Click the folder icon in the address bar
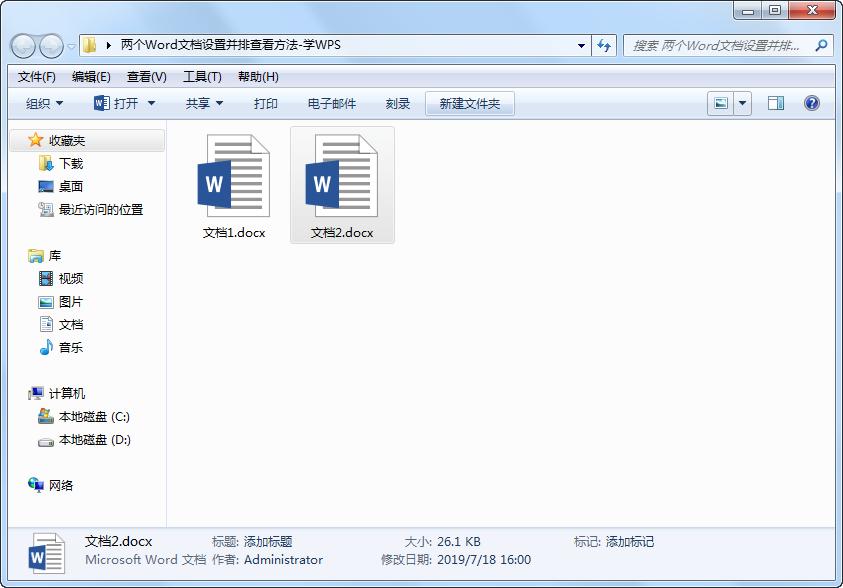Screen dimensions: 843x588 coord(90,45)
